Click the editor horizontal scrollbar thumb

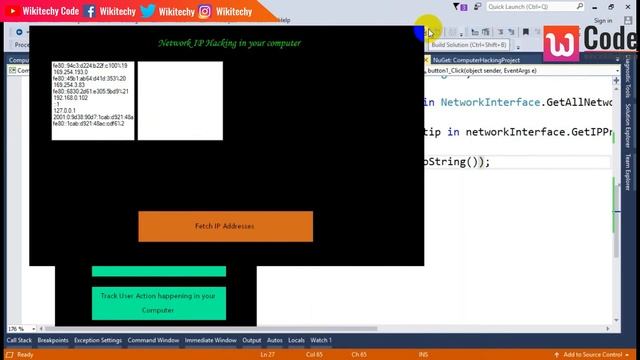tap(211, 329)
